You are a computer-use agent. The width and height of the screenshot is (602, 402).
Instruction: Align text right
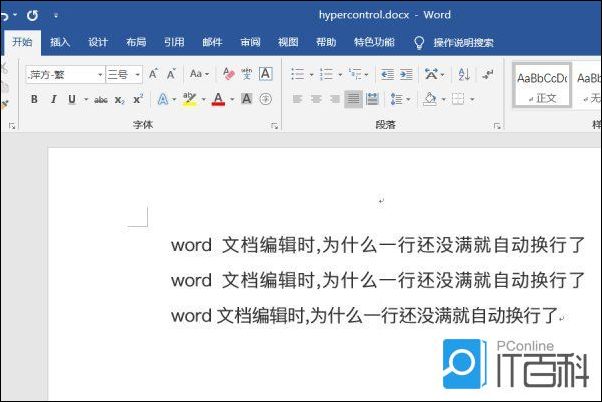coord(335,99)
